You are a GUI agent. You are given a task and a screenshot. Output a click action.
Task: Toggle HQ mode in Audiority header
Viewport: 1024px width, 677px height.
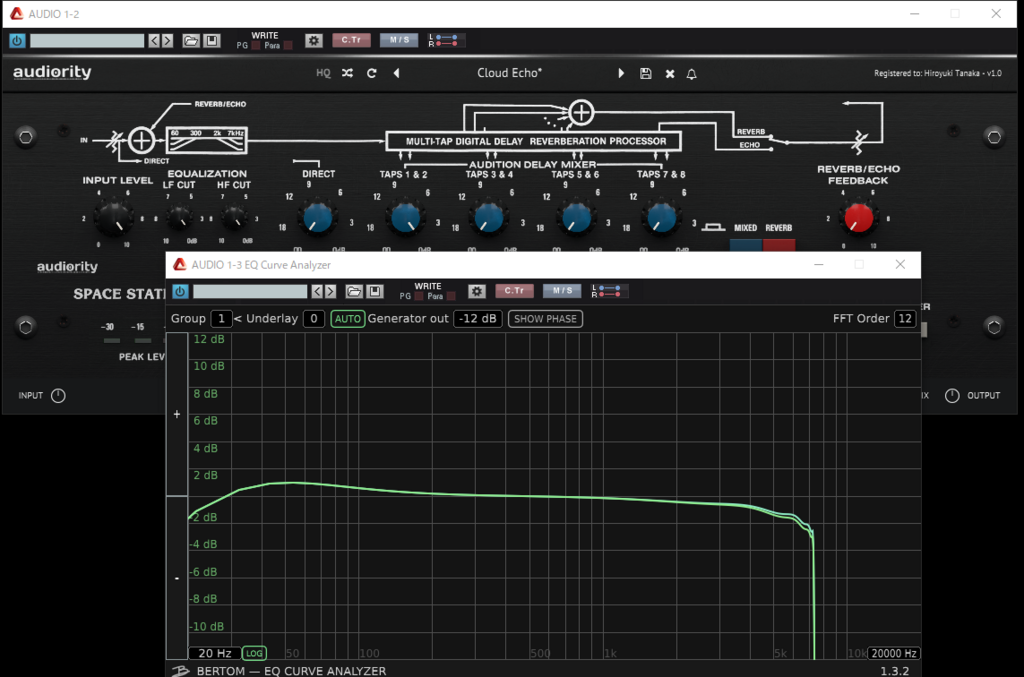(323, 73)
